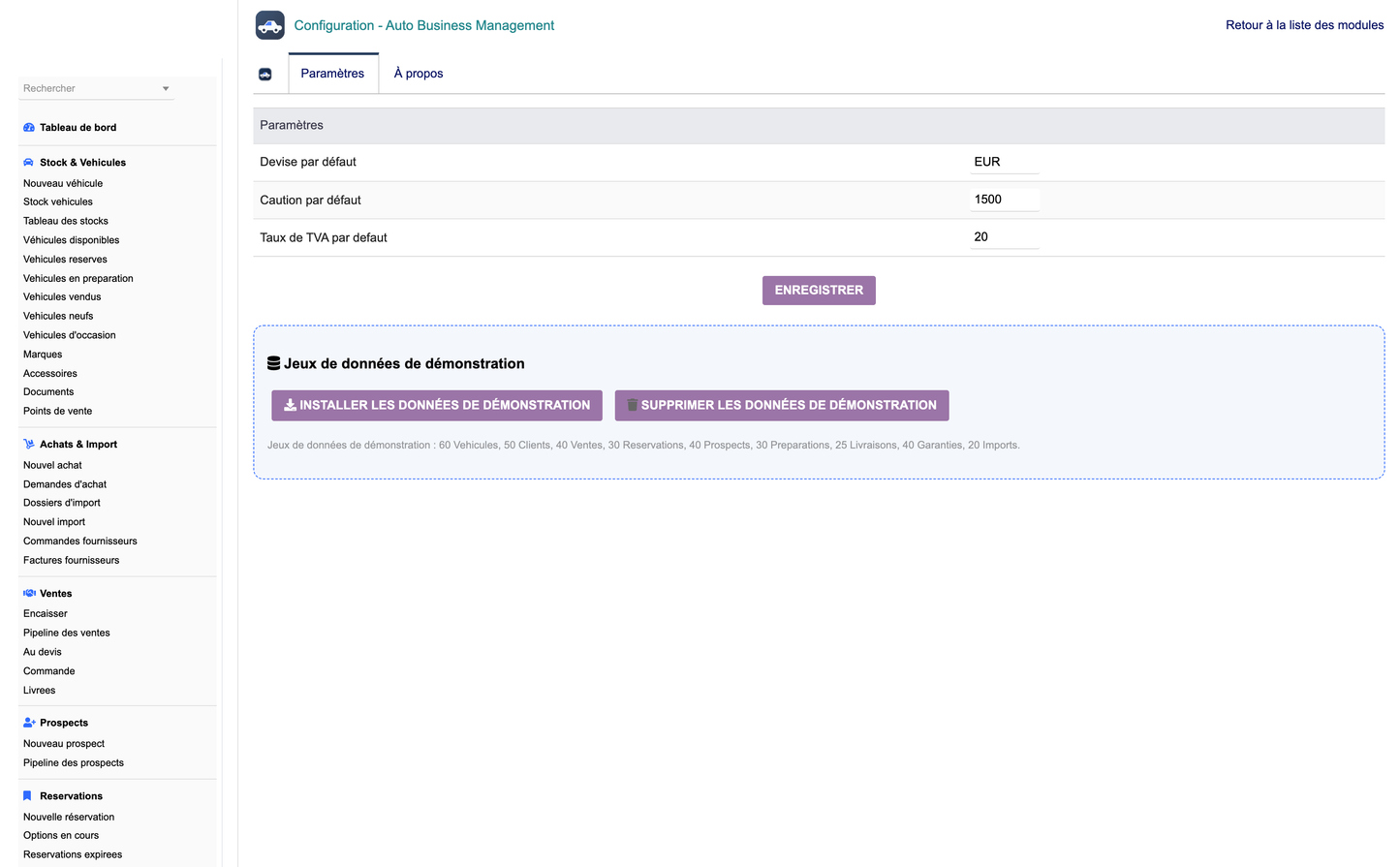Open Documents link
Image resolution: width=1400 pixels, height=867 pixels.
tap(48, 392)
